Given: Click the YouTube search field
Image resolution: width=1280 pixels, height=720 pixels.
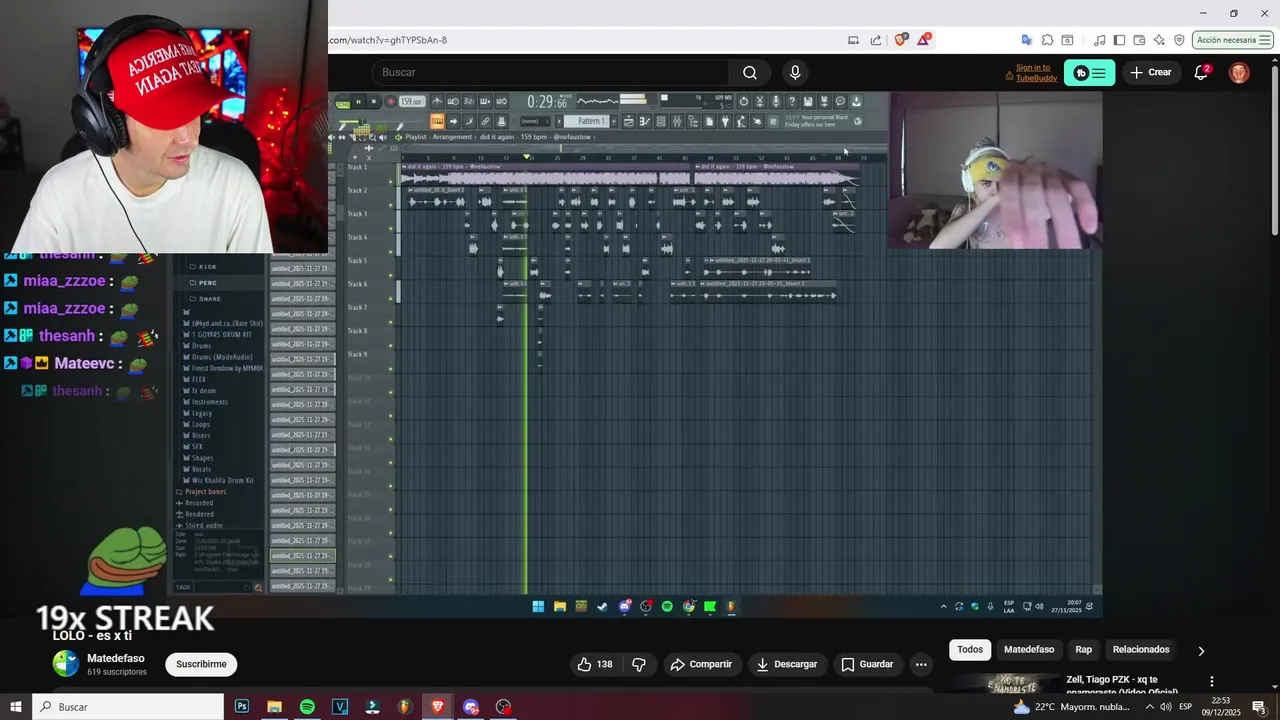Looking at the screenshot, I should [550, 72].
